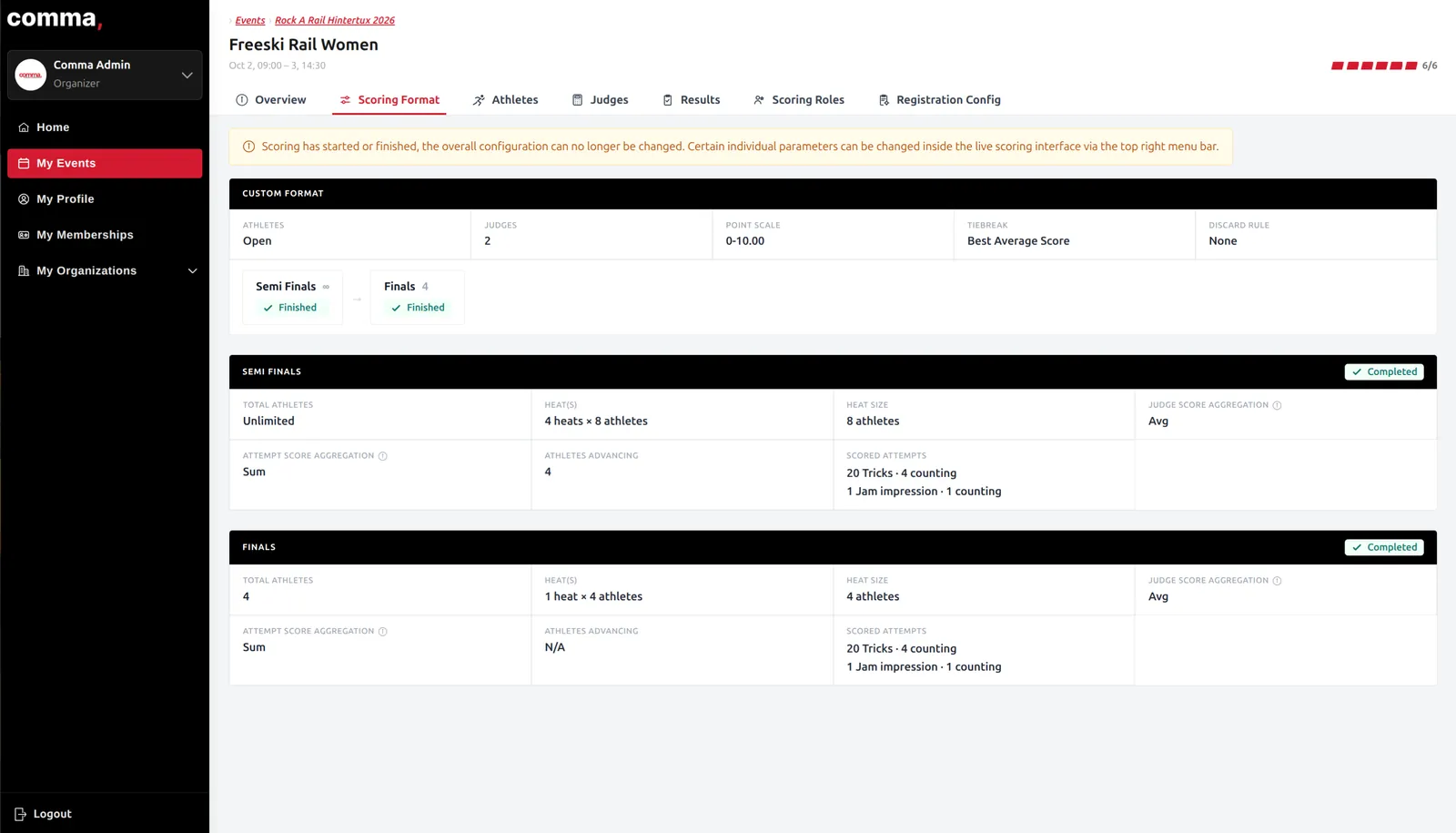The width and height of the screenshot is (1456, 833).
Task: Switch to the Judges tab
Action: click(x=600, y=100)
